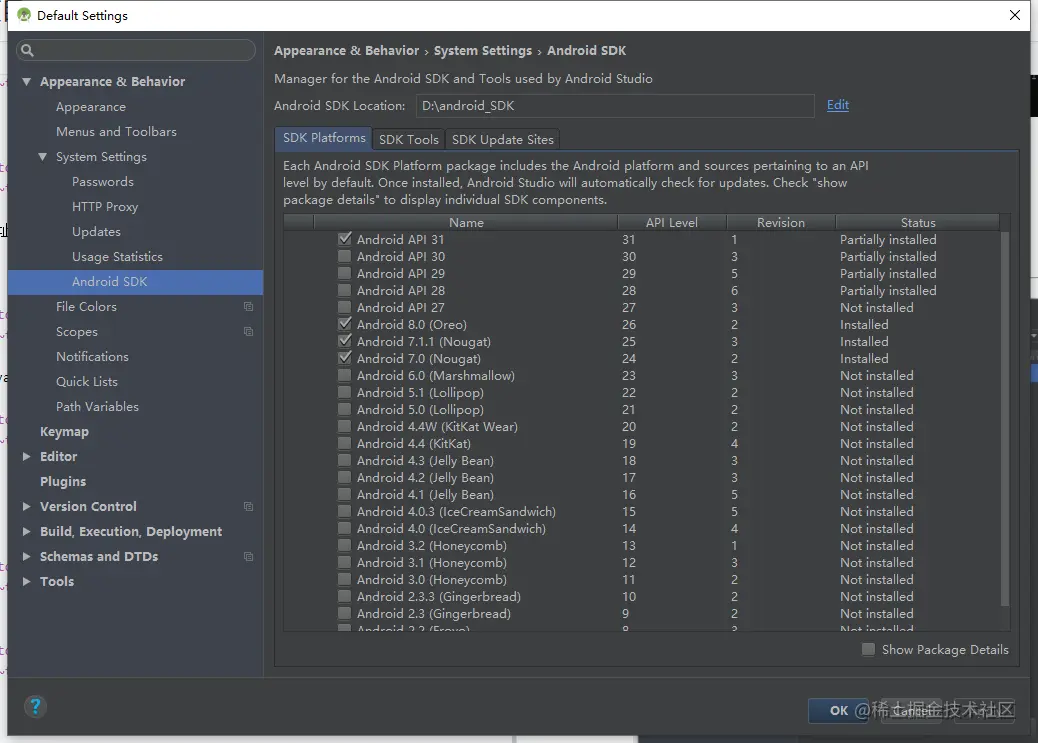Select Passwords in settings tree

click(x=103, y=181)
